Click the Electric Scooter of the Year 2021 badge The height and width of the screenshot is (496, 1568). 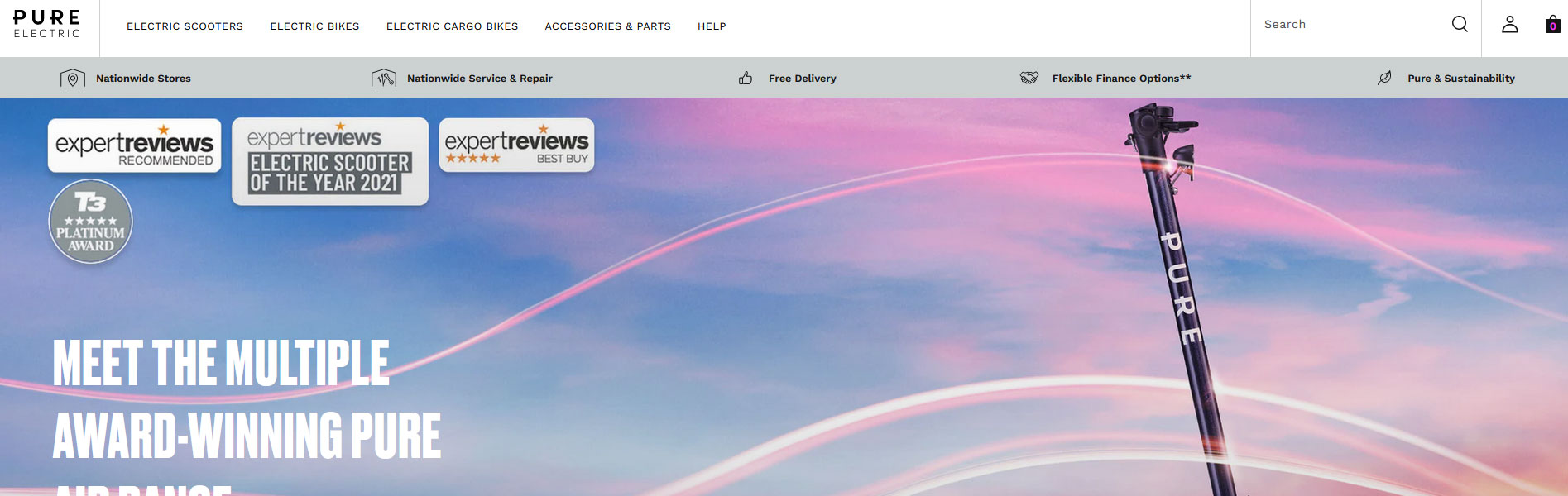[330, 161]
